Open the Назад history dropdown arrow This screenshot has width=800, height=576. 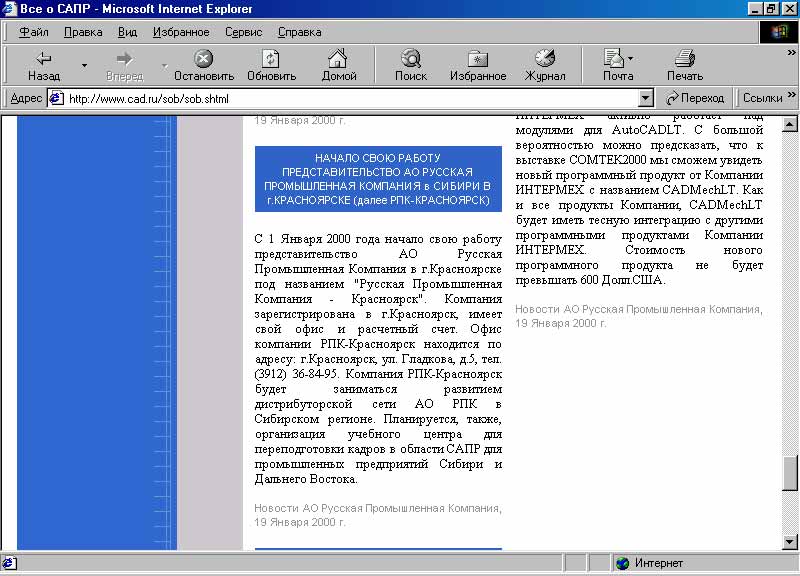pyautogui.click(x=84, y=65)
